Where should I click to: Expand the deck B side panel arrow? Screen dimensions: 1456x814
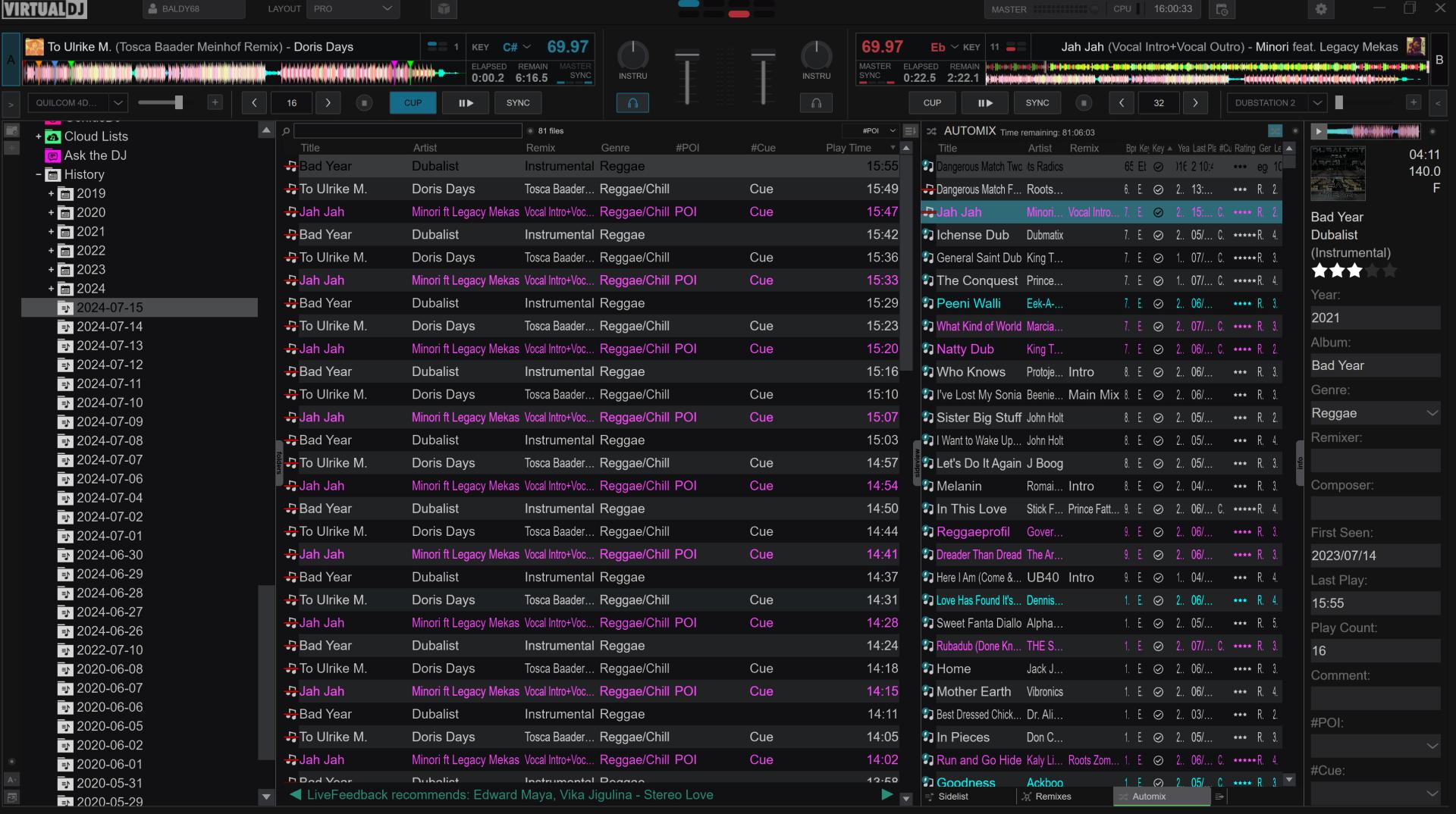coord(1438,103)
